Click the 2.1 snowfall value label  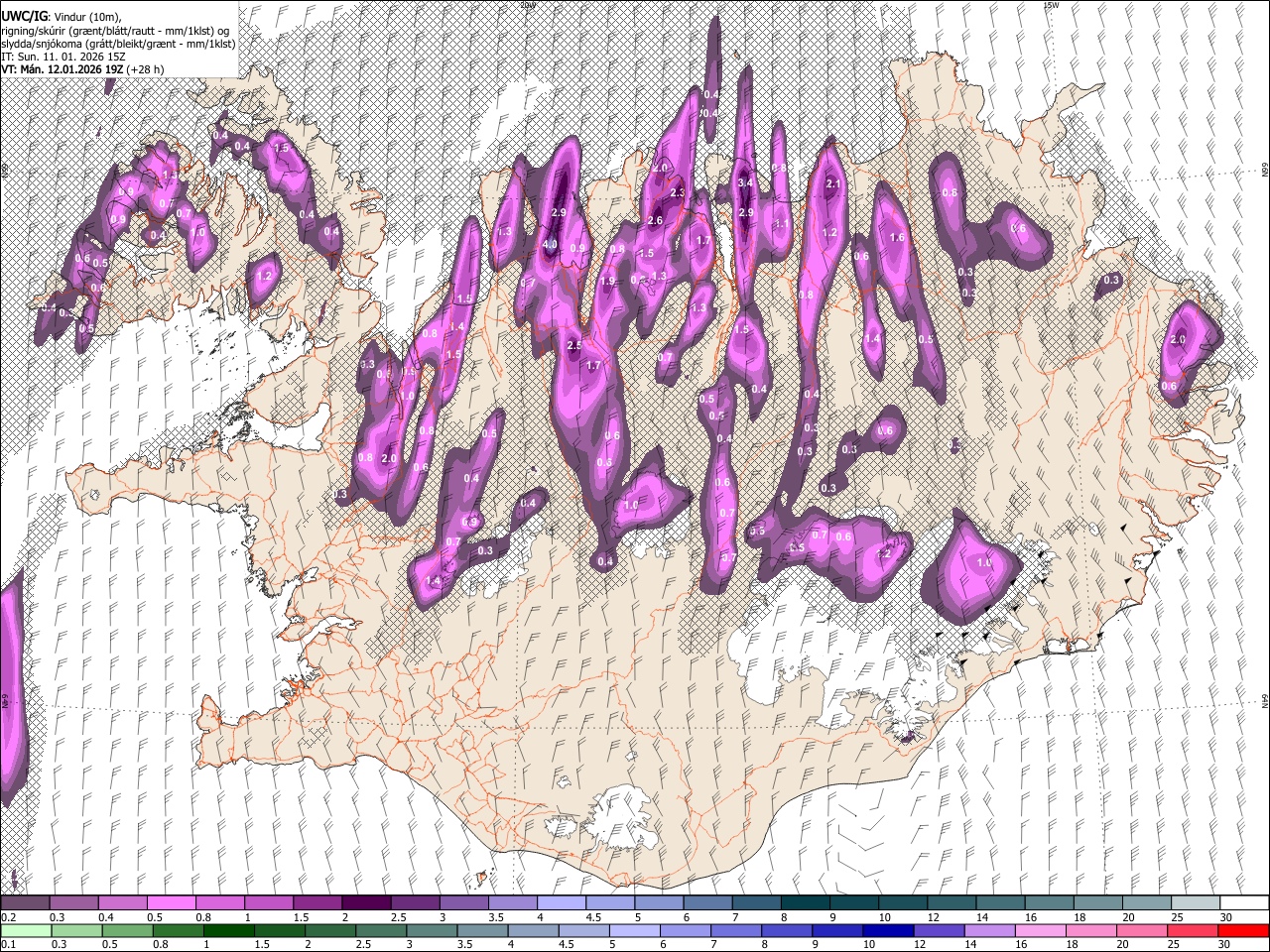click(x=833, y=184)
